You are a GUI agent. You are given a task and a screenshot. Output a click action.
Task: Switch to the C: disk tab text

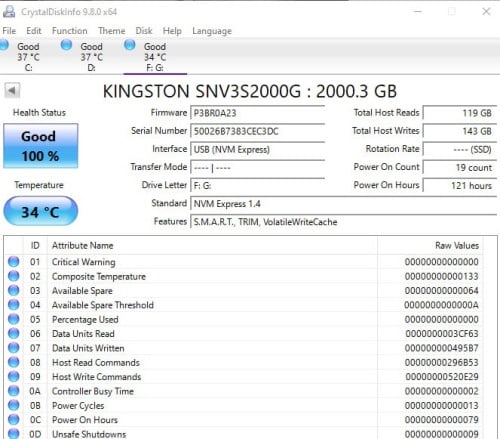28,57
